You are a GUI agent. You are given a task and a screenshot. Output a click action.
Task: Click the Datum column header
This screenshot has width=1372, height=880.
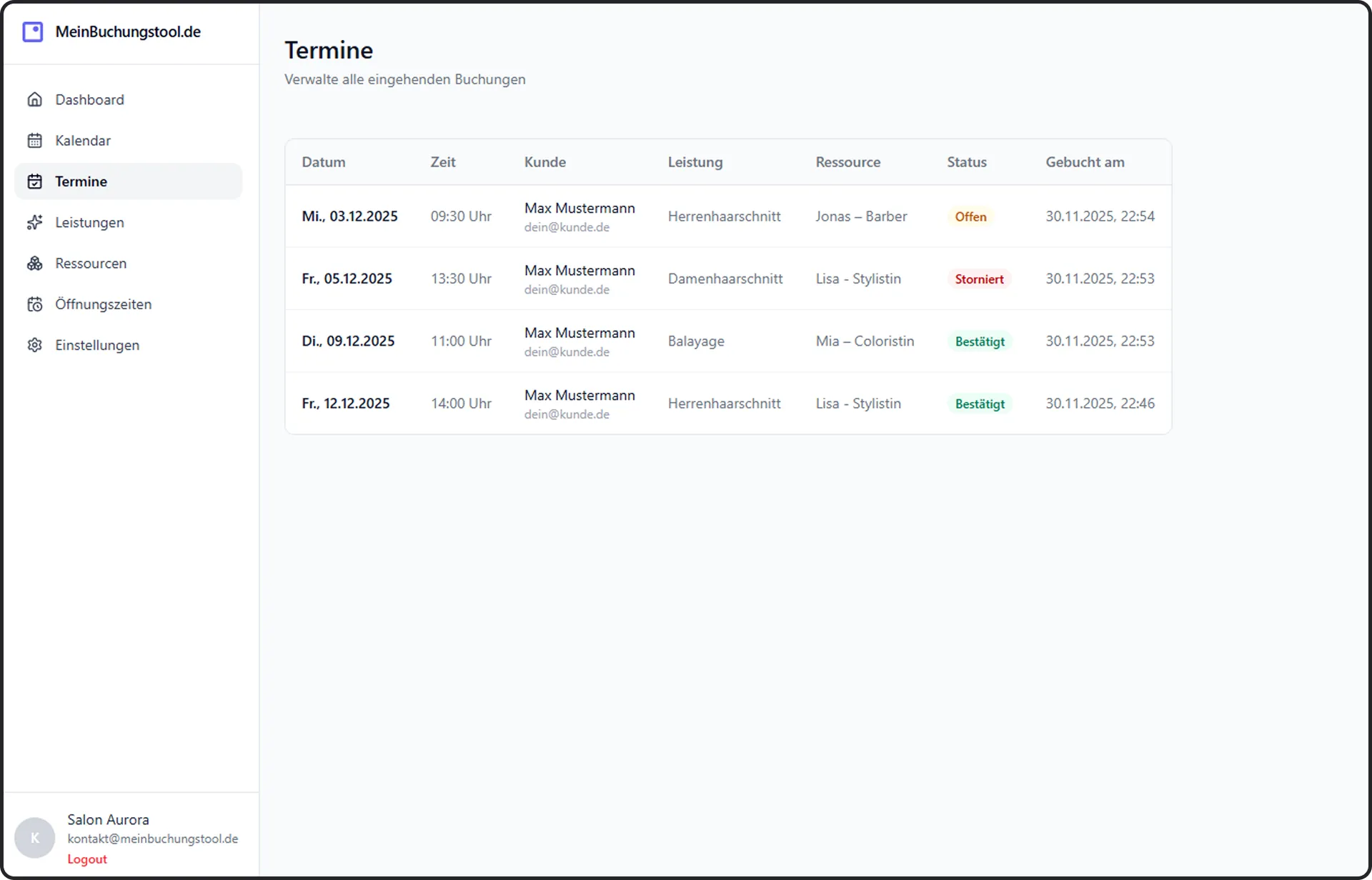[323, 162]
